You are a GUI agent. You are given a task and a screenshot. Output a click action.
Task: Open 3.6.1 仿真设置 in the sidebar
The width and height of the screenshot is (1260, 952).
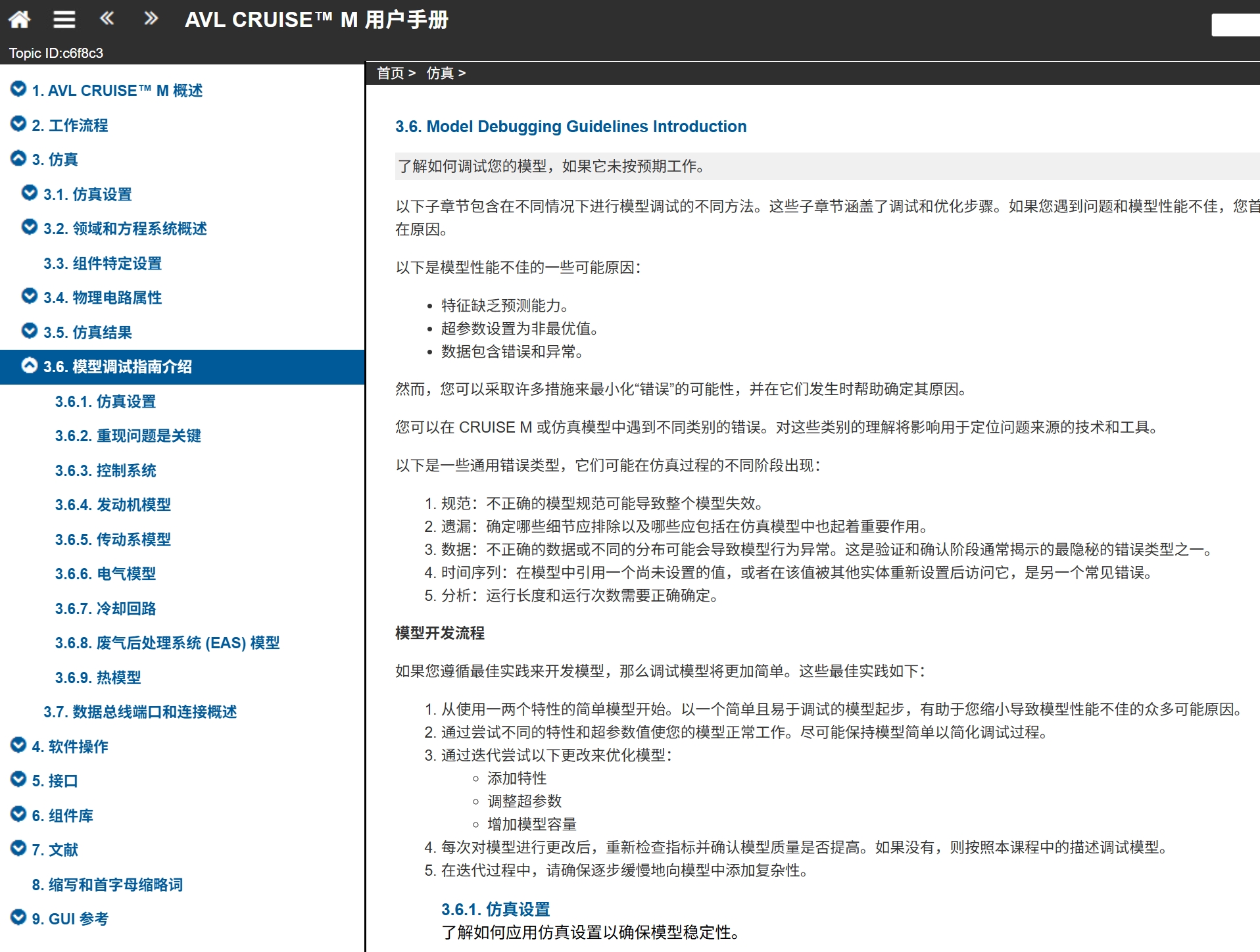pos(105,402)
